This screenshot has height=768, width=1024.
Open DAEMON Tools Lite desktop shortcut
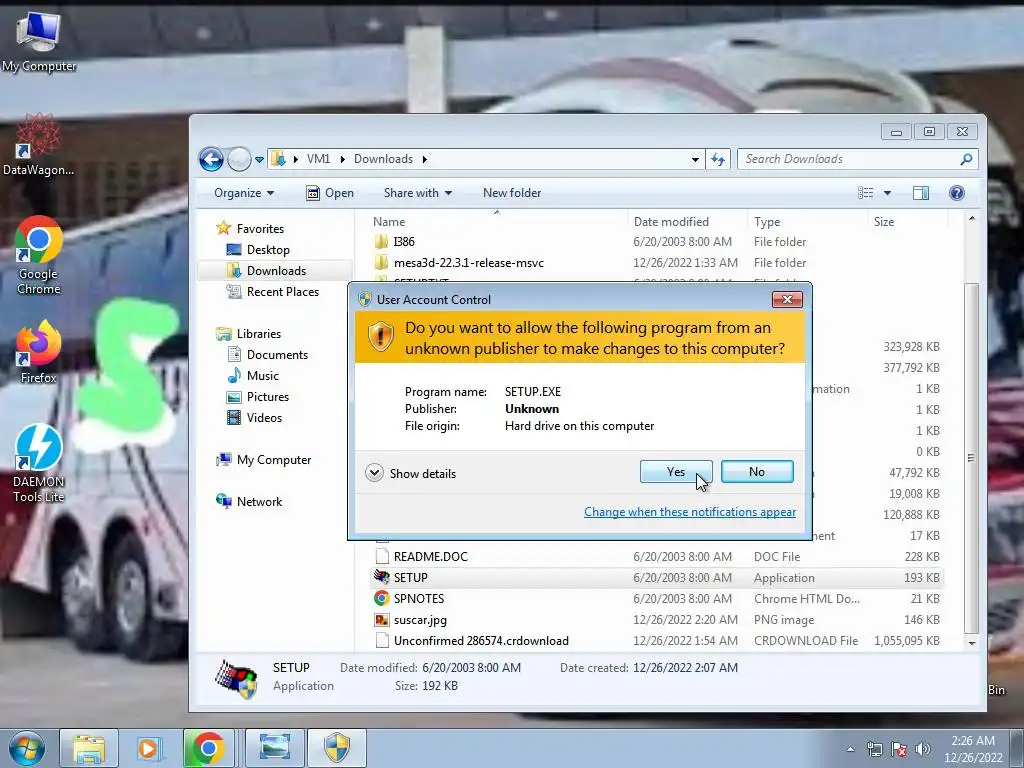(x=39, y=464)
